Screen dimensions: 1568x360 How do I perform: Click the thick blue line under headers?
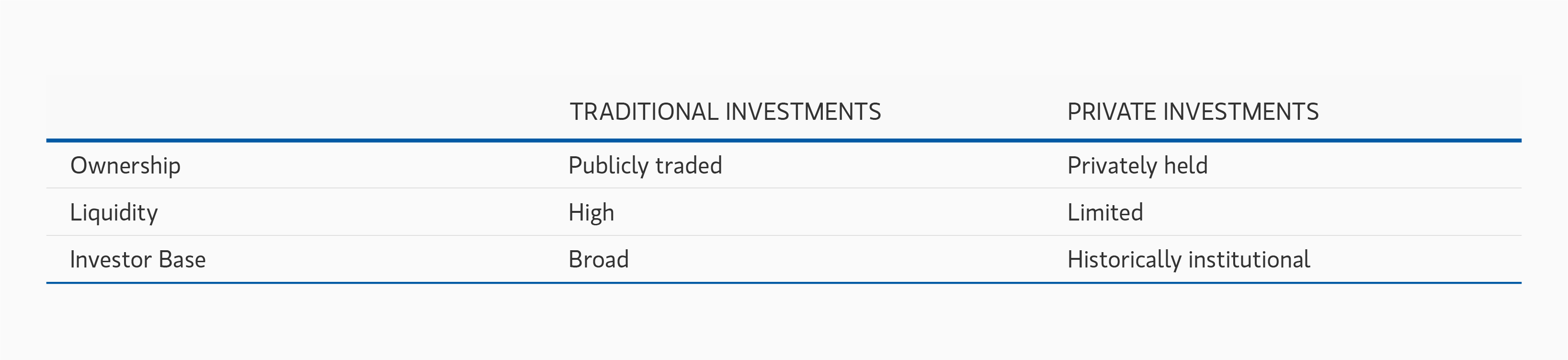coord(784,141)
